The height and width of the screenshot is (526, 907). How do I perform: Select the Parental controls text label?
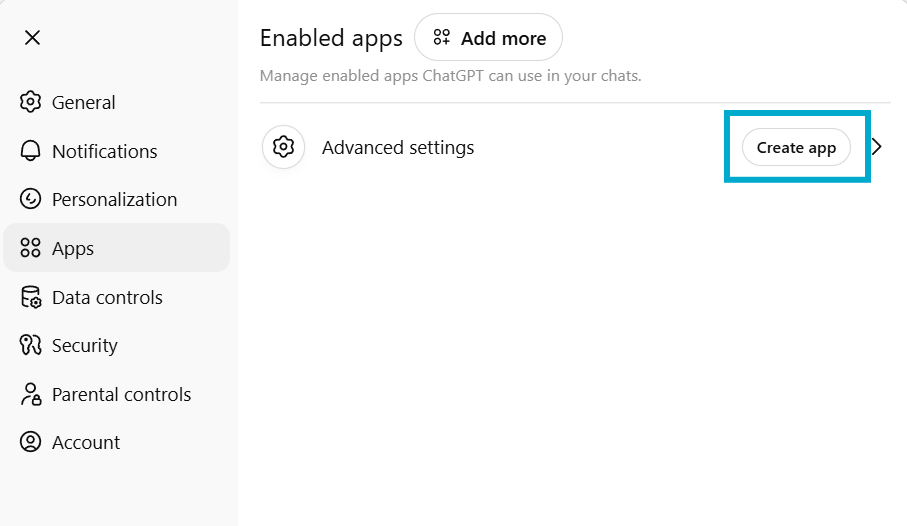pyautogui.click(x=121, y=394)
